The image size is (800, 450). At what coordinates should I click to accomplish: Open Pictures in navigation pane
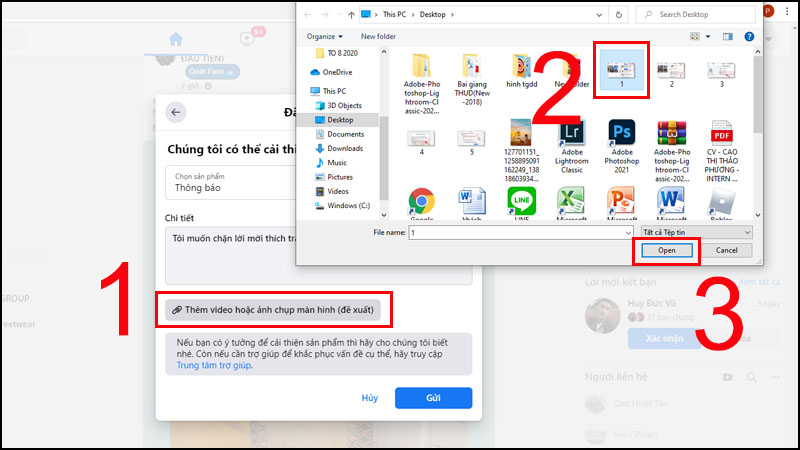point(334,177)
